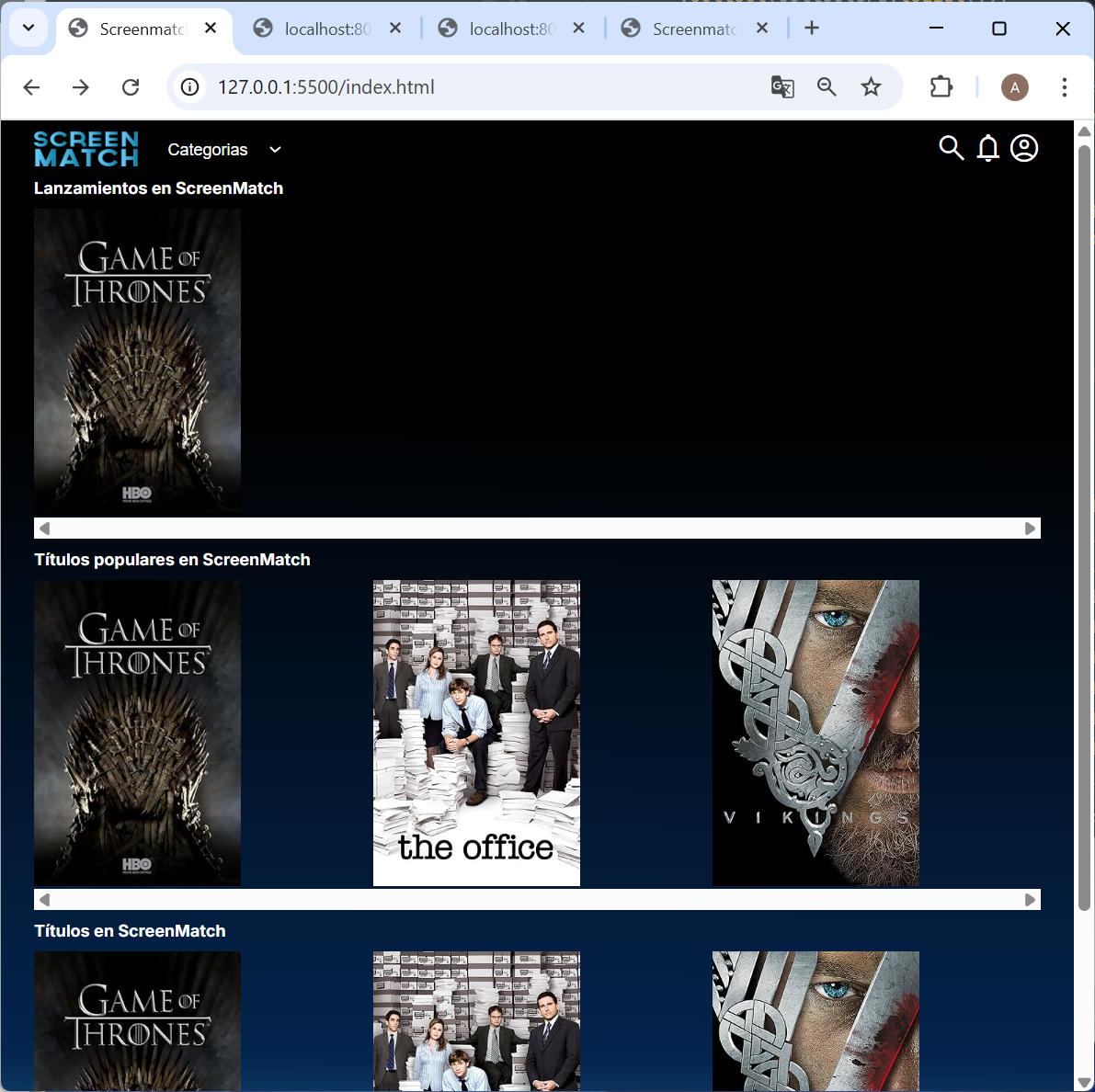Close the second localhost tab
The height and width of the screenshot is (1092, 1095).
click(x=579, y=28)
